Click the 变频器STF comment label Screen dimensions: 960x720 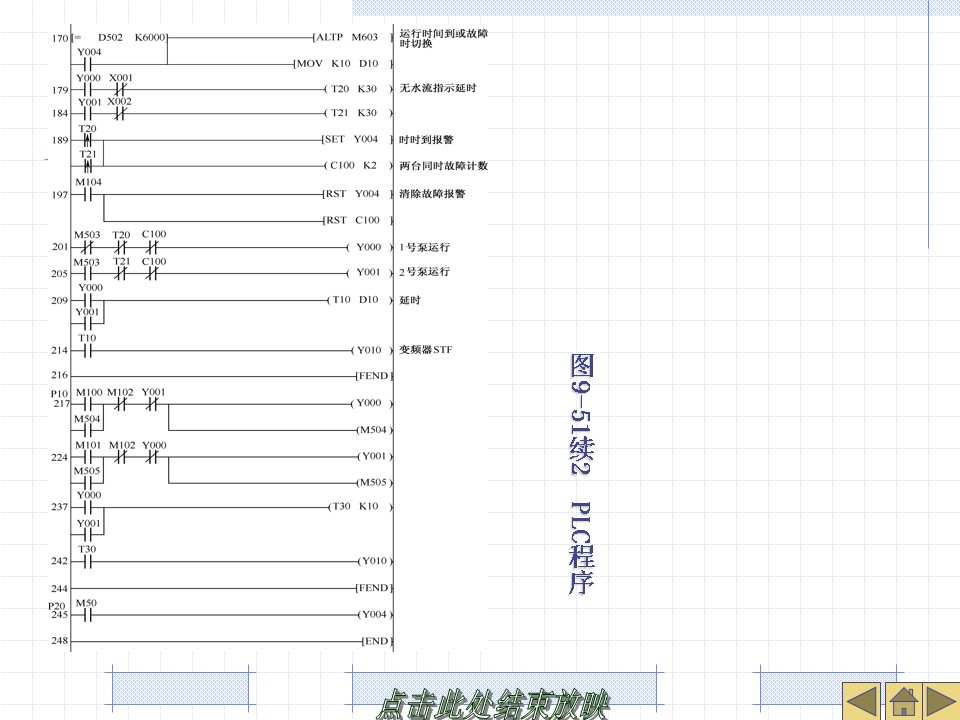click(x=426, y=350)
